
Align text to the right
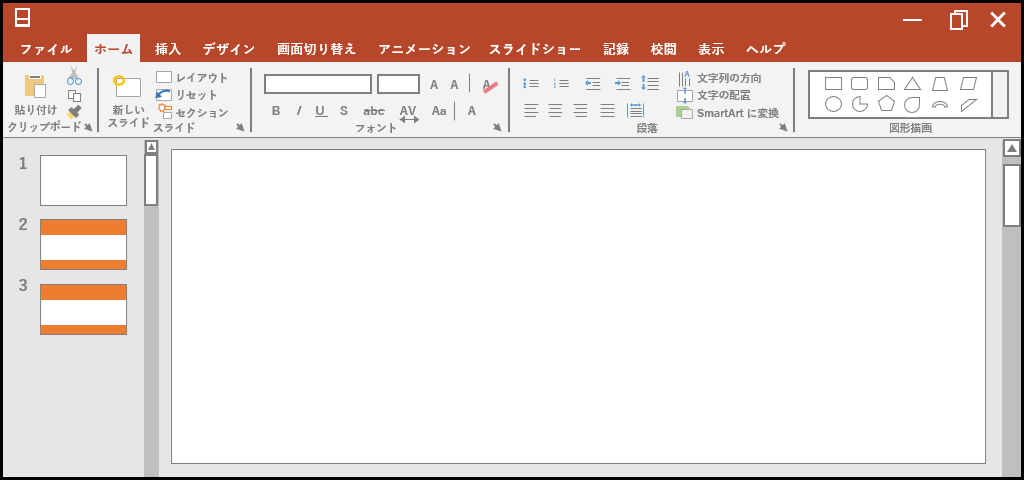[x=581, y=111]
